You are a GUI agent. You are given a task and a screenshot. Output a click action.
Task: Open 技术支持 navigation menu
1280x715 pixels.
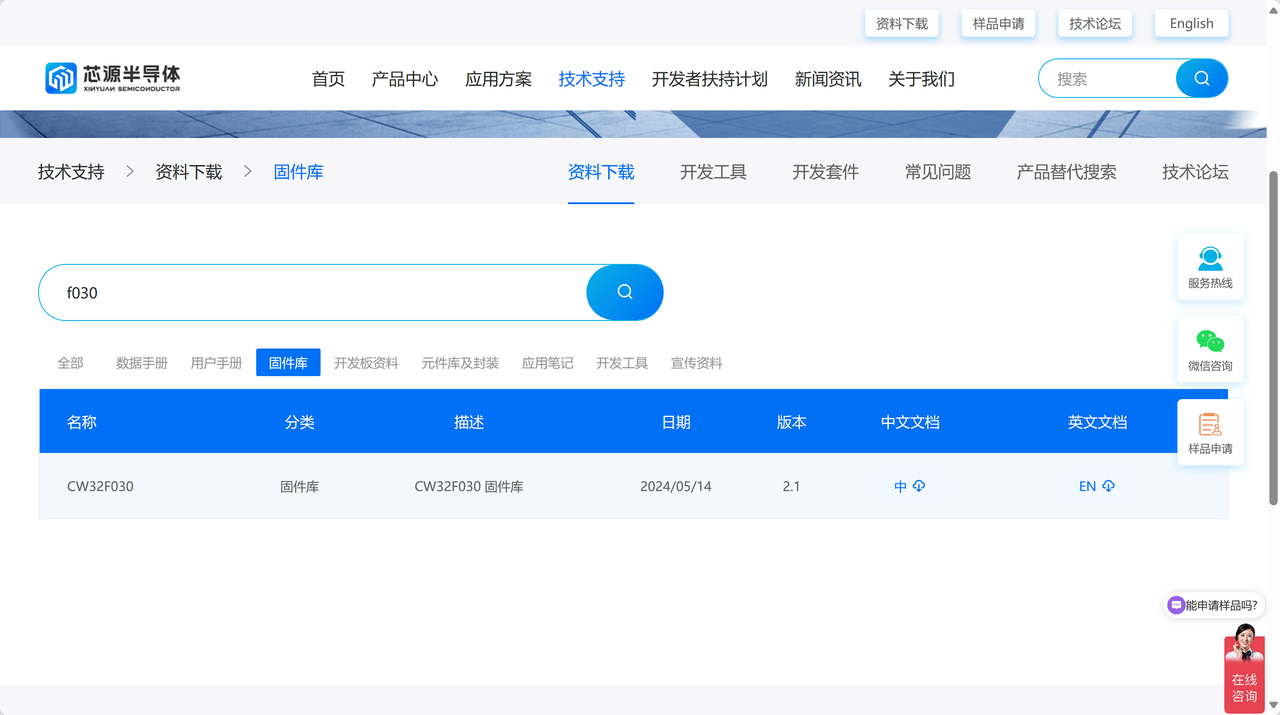[x=592, y=79]
